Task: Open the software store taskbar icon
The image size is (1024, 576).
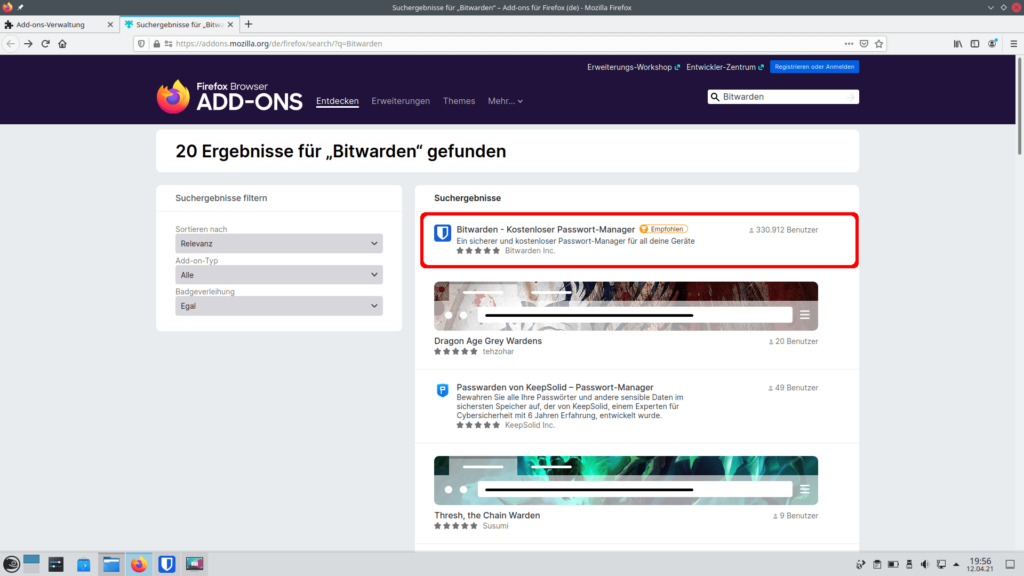Action: tap(84, 564)
